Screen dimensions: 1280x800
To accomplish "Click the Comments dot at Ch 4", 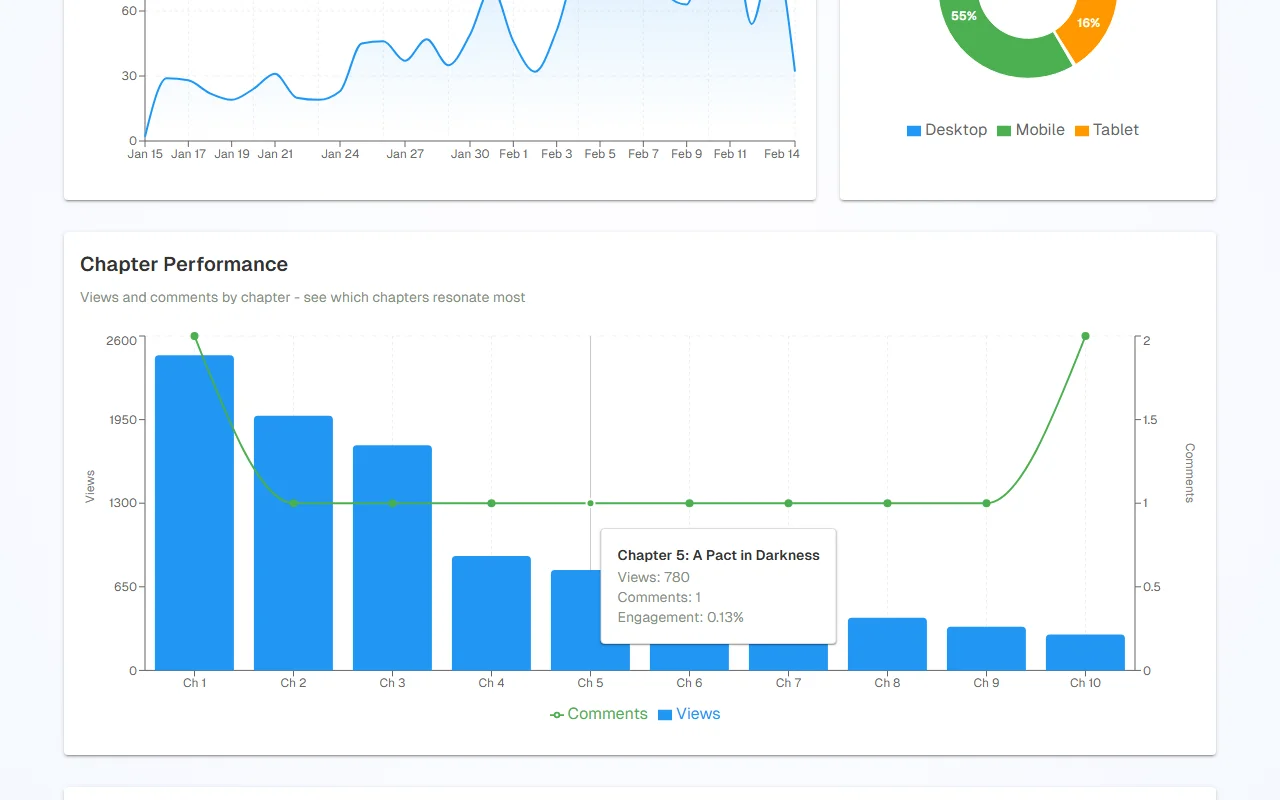I will 491,503.
